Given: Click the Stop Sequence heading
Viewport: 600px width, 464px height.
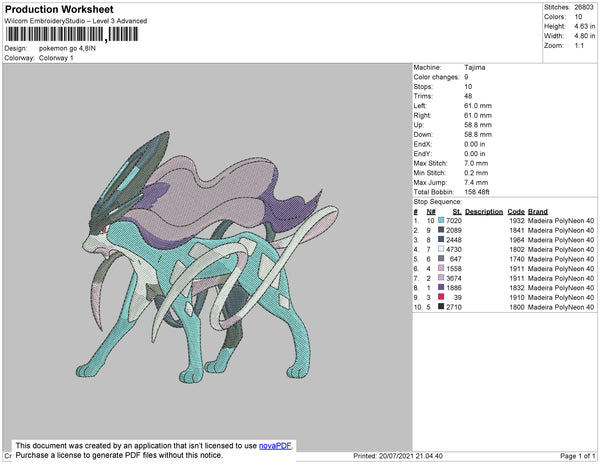Looking at the screenshot, I should click(x=438, y=202).
